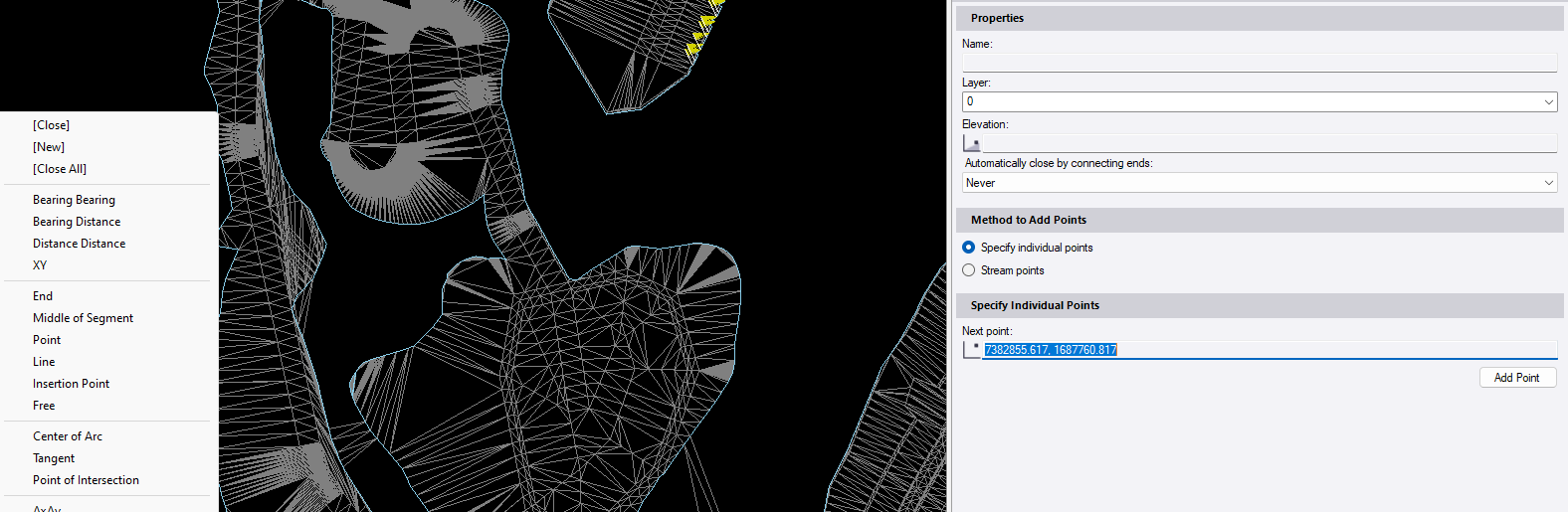Select Distance Distance from the menu
Screen dimensions: 1568x512
pos(79,244)
